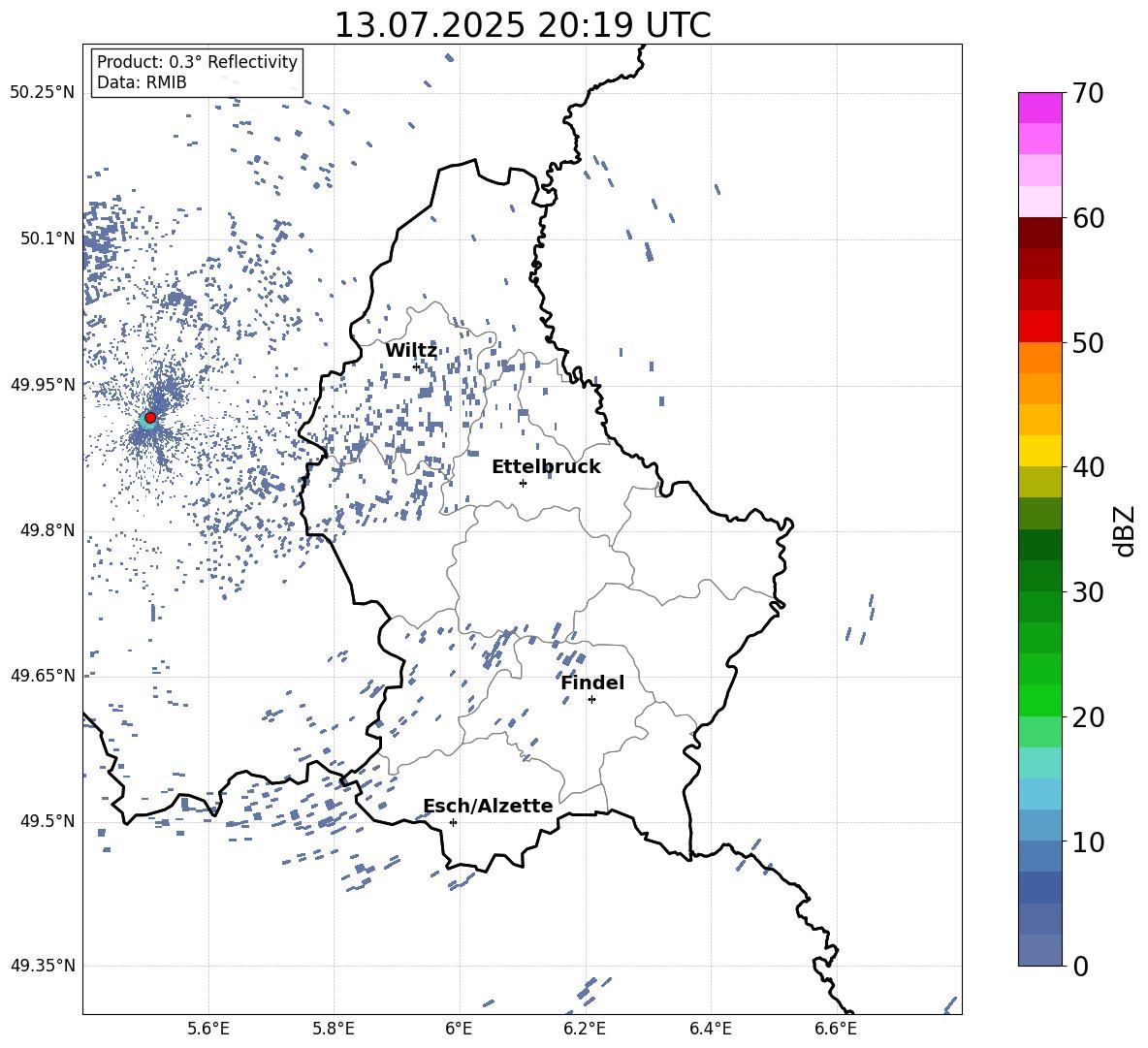Click the 60 tick on colorbar
The height and width of the screenshot is (1048, 1148).
click(x=1088, y=218)
